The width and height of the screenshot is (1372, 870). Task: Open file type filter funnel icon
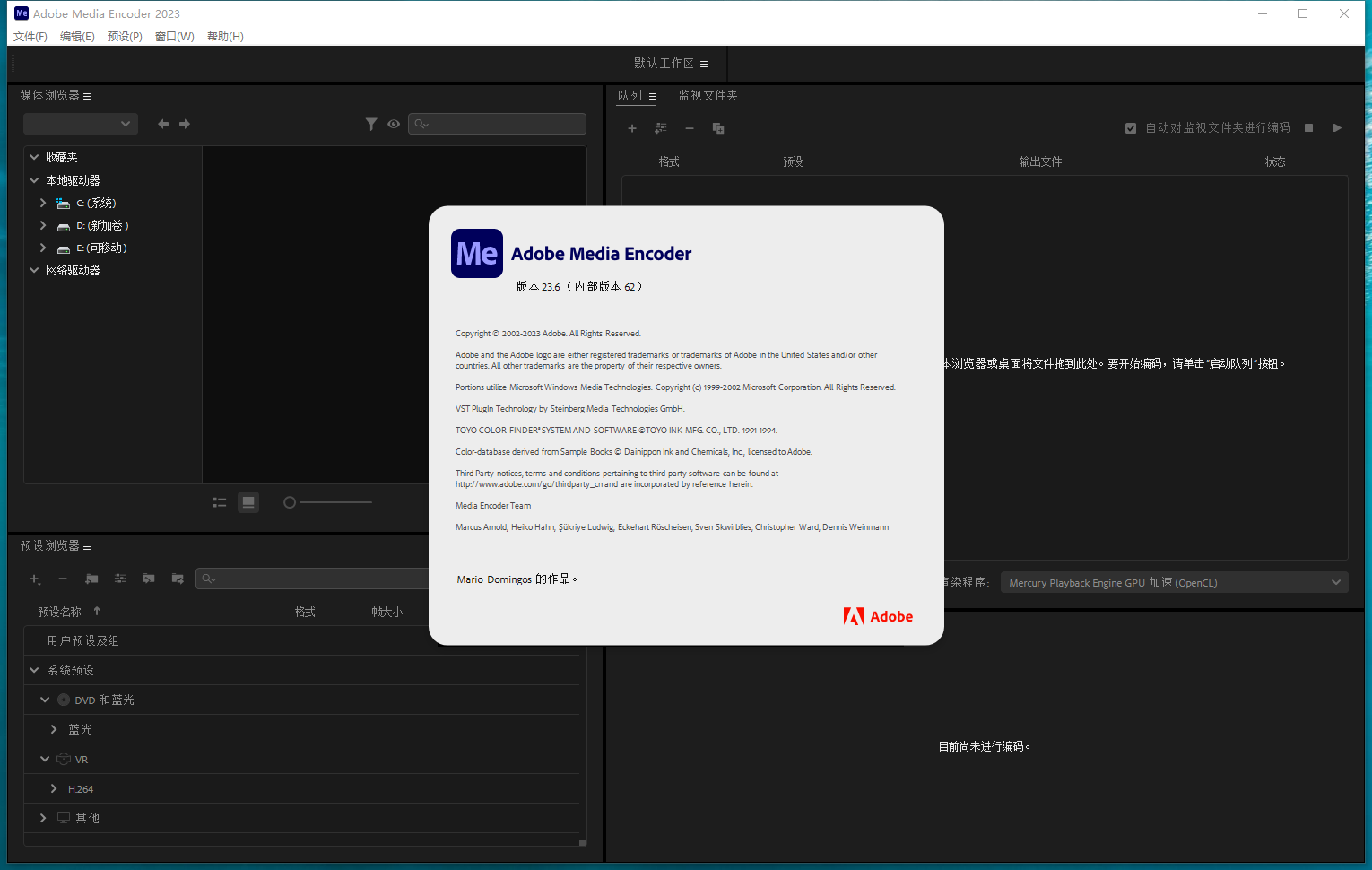[371, 124]
